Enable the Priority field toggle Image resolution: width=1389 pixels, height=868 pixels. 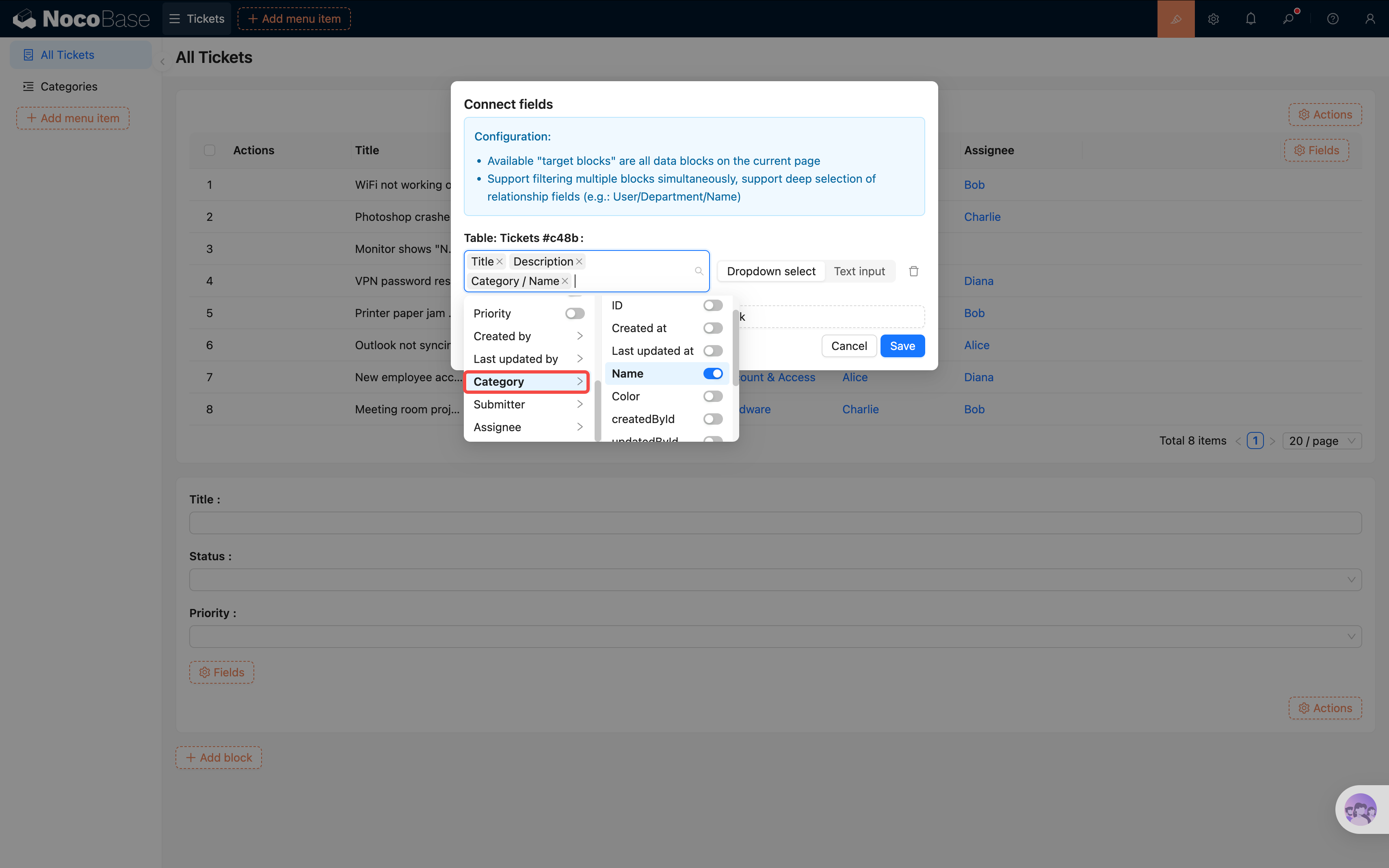574,313
